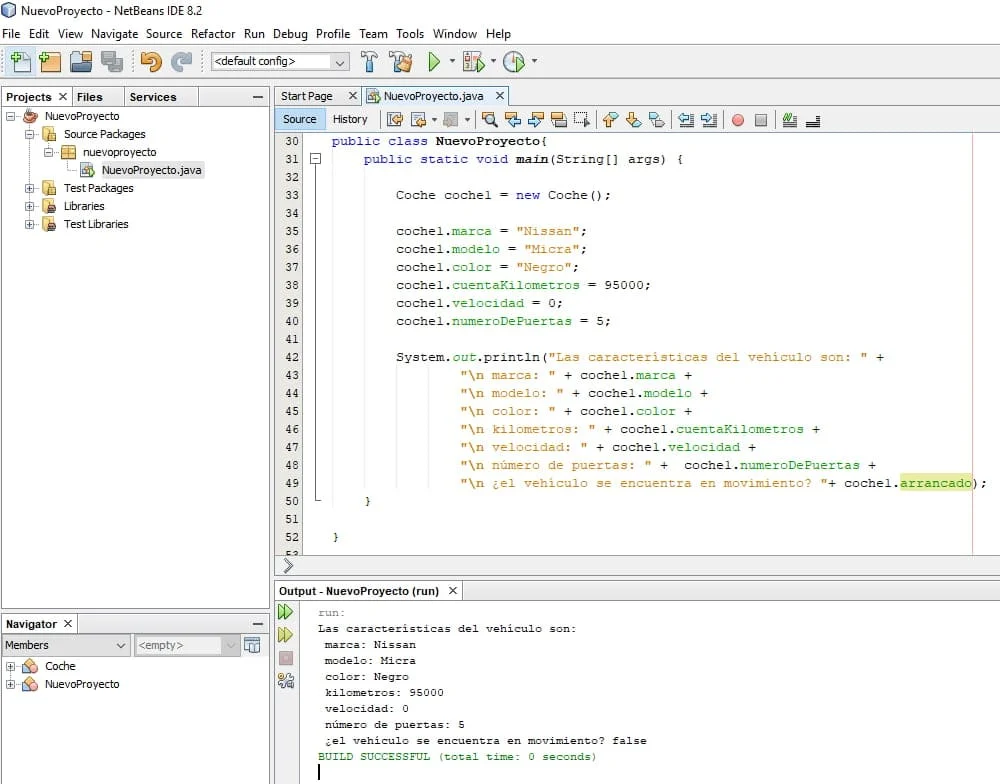The width and height of the screenshot is (1000, 784).
Task: Click the Stop button in Output panel
Action: (x=286, y=658)
